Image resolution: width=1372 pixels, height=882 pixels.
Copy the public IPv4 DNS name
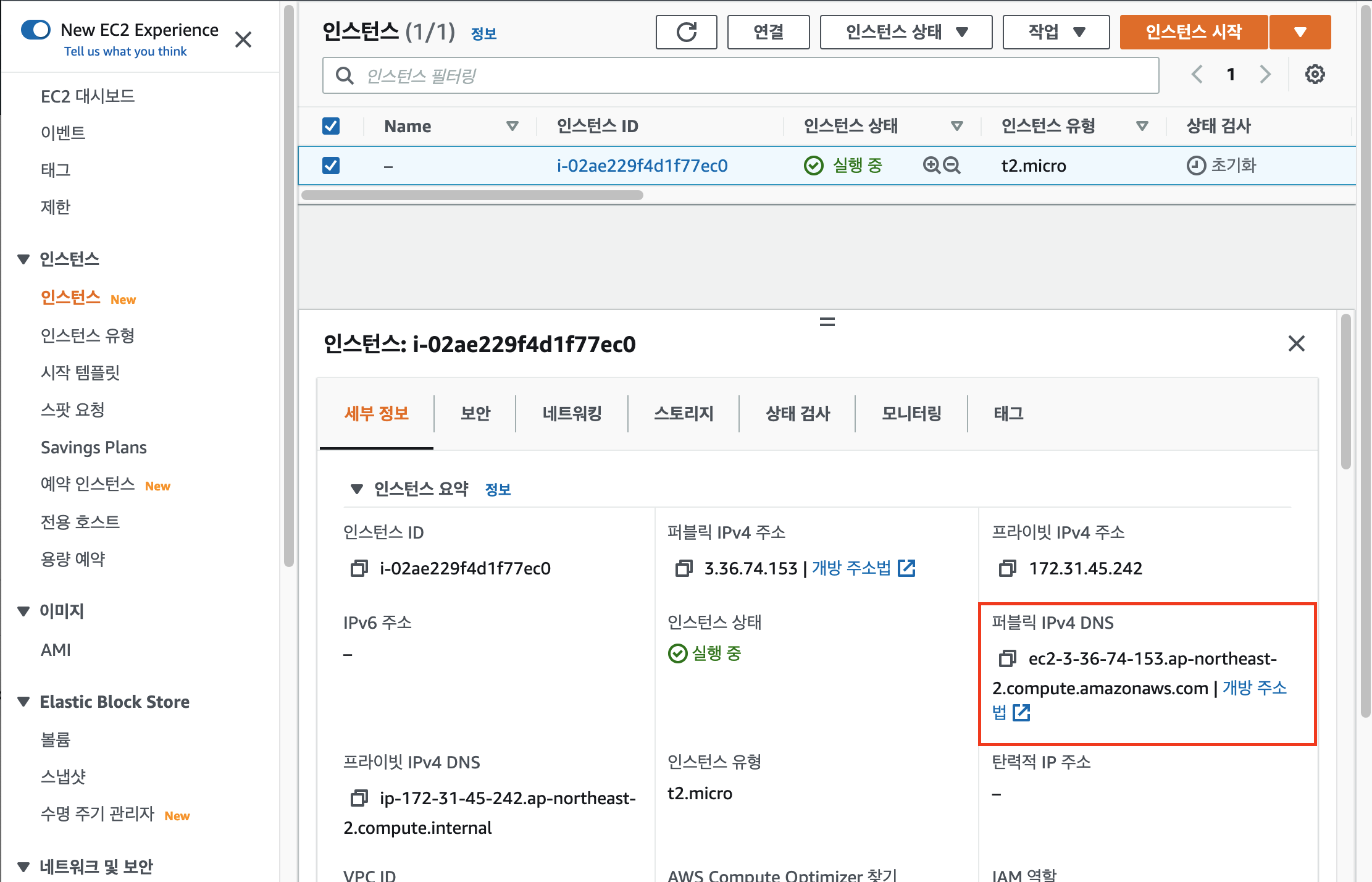pos(1007,658)
